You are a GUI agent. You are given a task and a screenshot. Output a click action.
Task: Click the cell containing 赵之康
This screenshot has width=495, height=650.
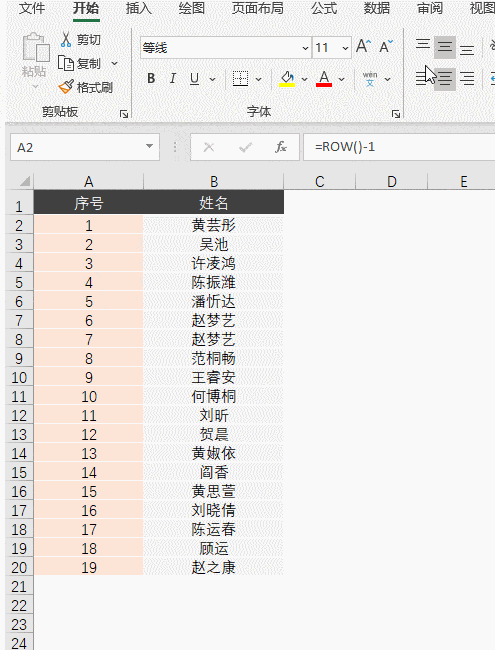pos(214,567)
